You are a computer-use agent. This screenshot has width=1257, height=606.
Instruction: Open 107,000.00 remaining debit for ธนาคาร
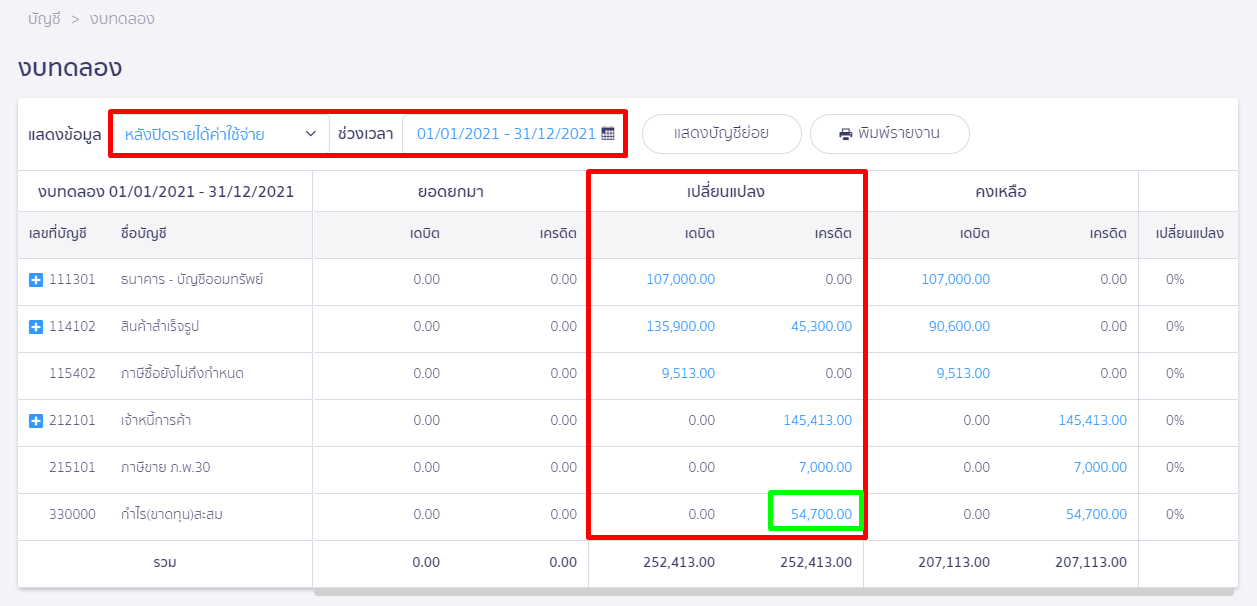pos(955,279)
